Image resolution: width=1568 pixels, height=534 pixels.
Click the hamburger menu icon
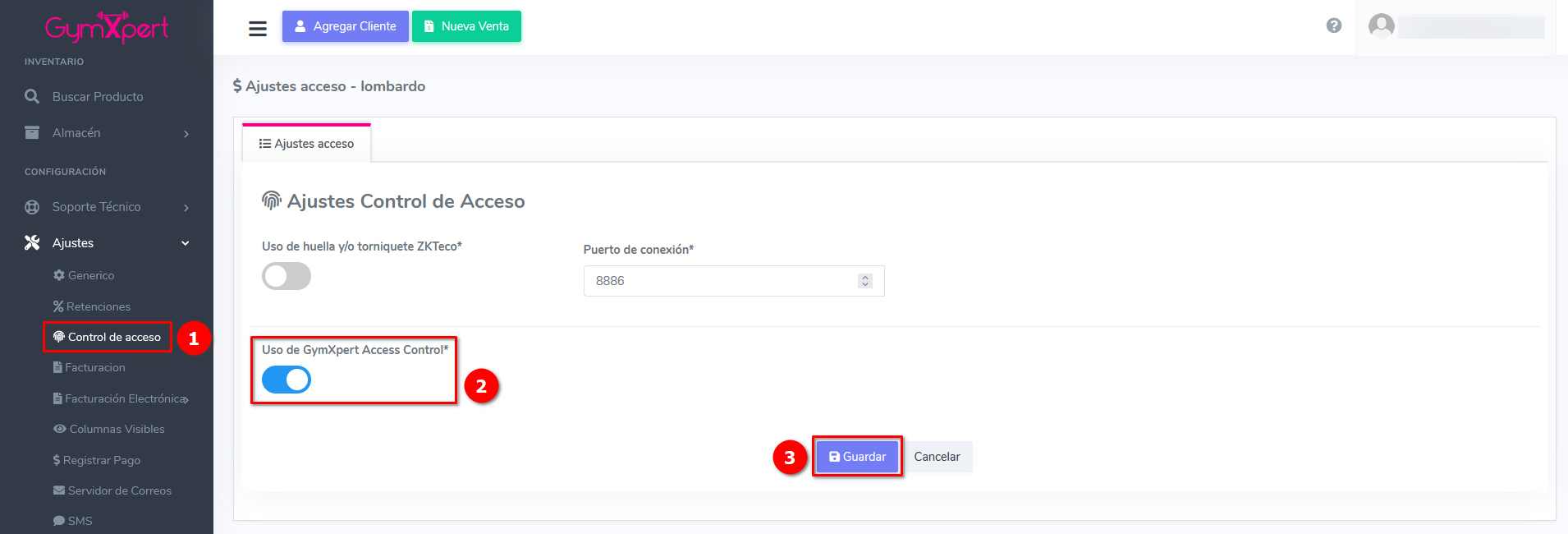[258, 29]
